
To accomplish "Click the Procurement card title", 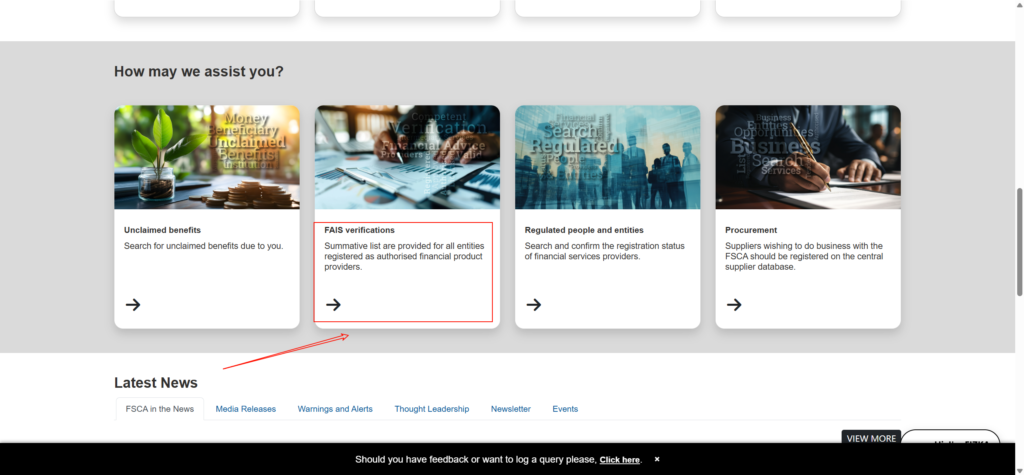I will click(x=751, y=230).
